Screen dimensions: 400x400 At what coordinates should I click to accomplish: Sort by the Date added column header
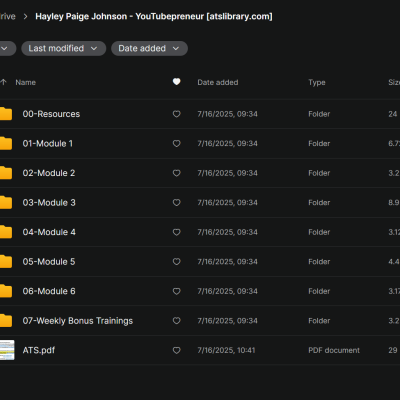point(218,82)
